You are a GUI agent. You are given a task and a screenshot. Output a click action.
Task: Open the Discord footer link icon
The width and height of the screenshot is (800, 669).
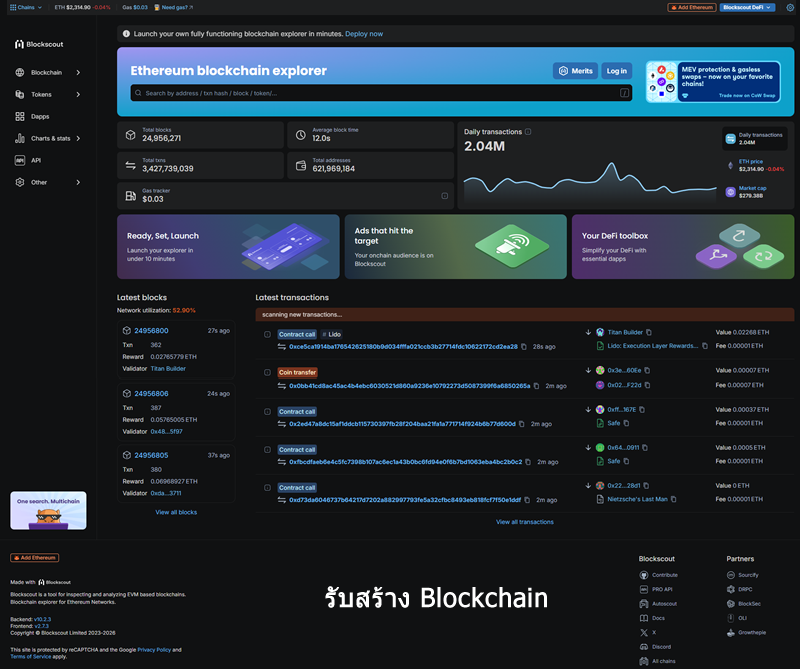[x=644, y=647]
